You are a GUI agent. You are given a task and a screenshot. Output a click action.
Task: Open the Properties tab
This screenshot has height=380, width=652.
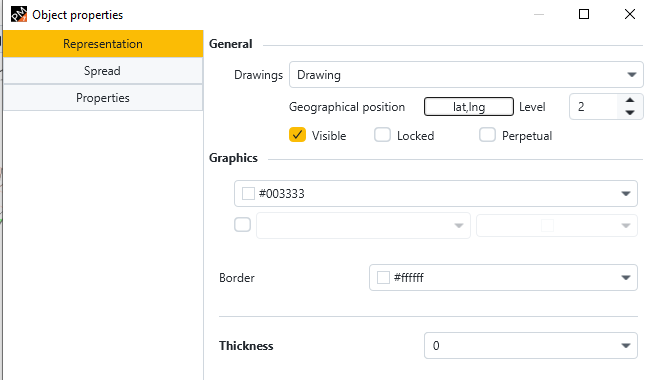tap(103, 98)
